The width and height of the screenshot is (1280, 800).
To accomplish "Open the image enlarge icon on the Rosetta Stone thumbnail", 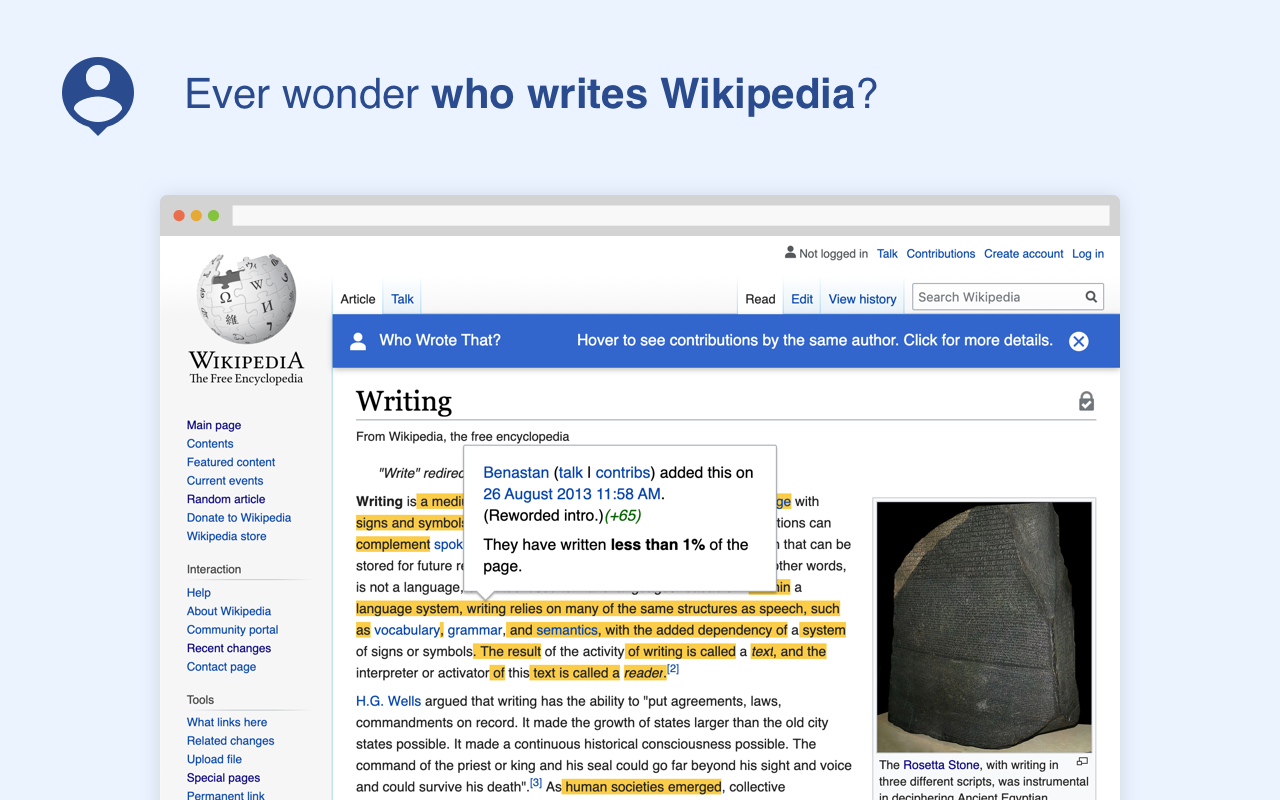I will (x=1082, y=760).
